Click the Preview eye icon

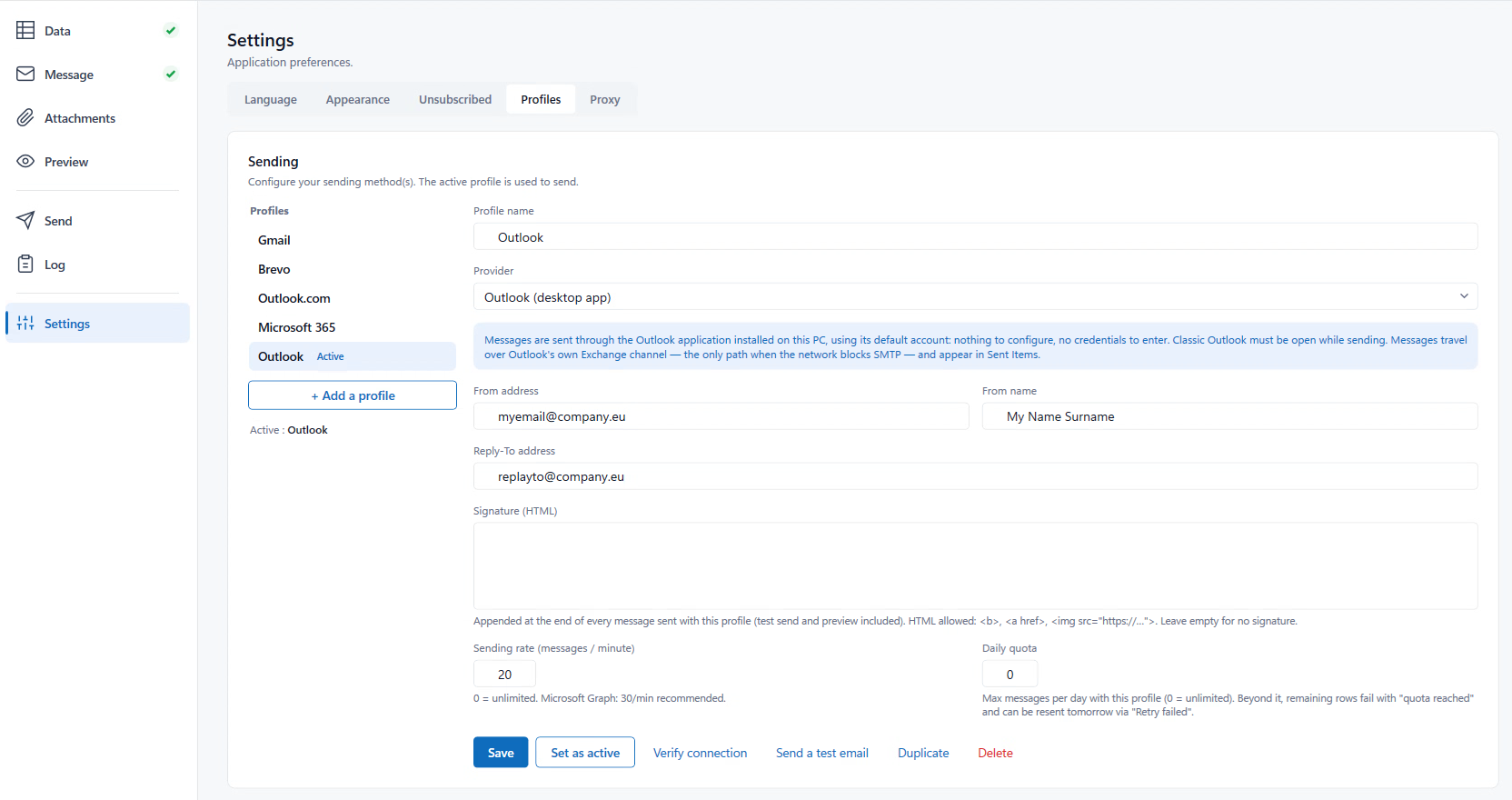click(25, 162)
